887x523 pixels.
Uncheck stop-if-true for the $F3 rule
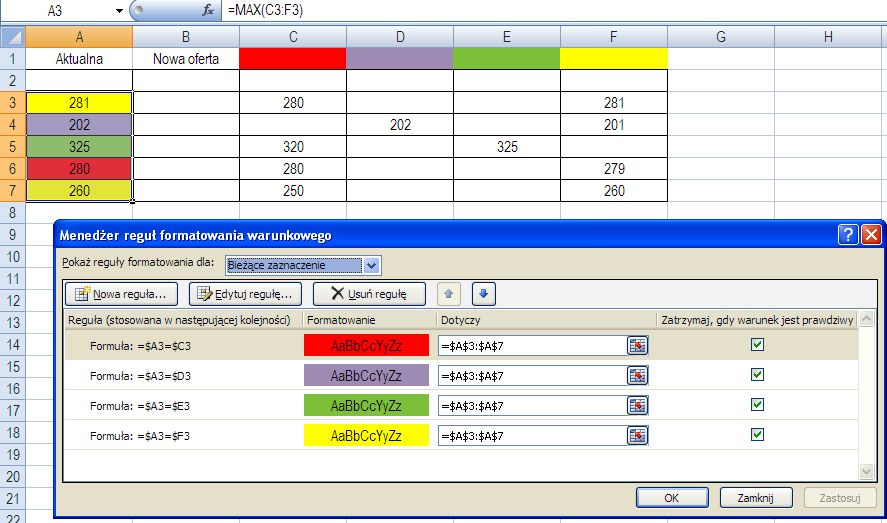coord(757,434)
